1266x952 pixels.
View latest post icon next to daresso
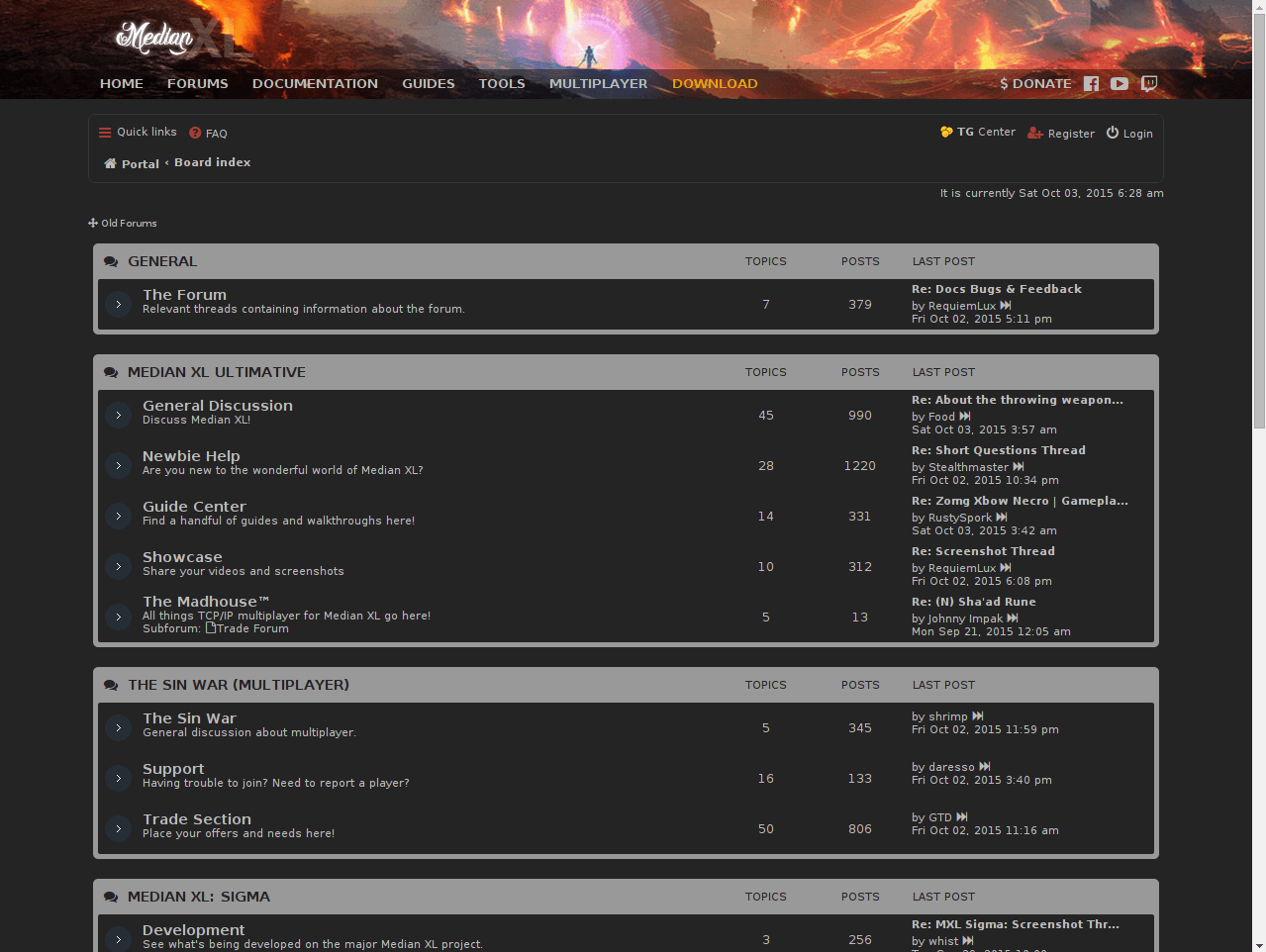point(985,767)
